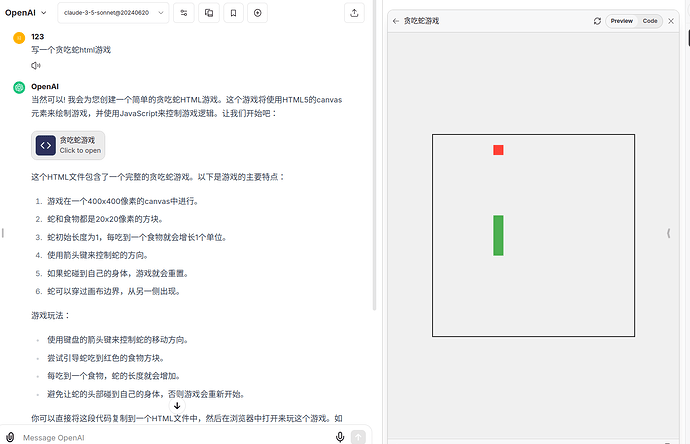Click the red food square in game
The height and width of the screenshot is (444, 690).
pyautogui.click(x=498, y=150)
